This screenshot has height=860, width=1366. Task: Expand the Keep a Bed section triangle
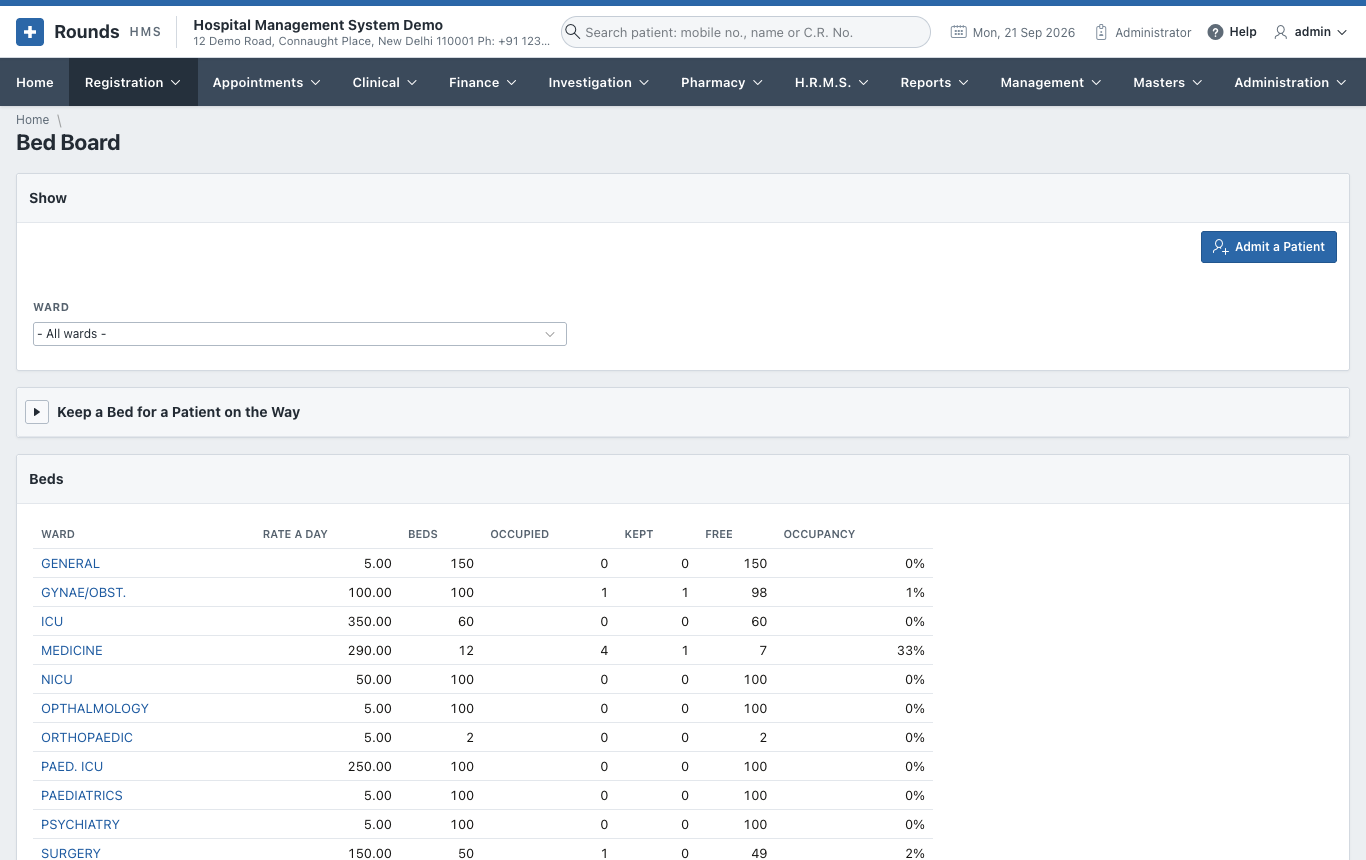tap(37, 412)
